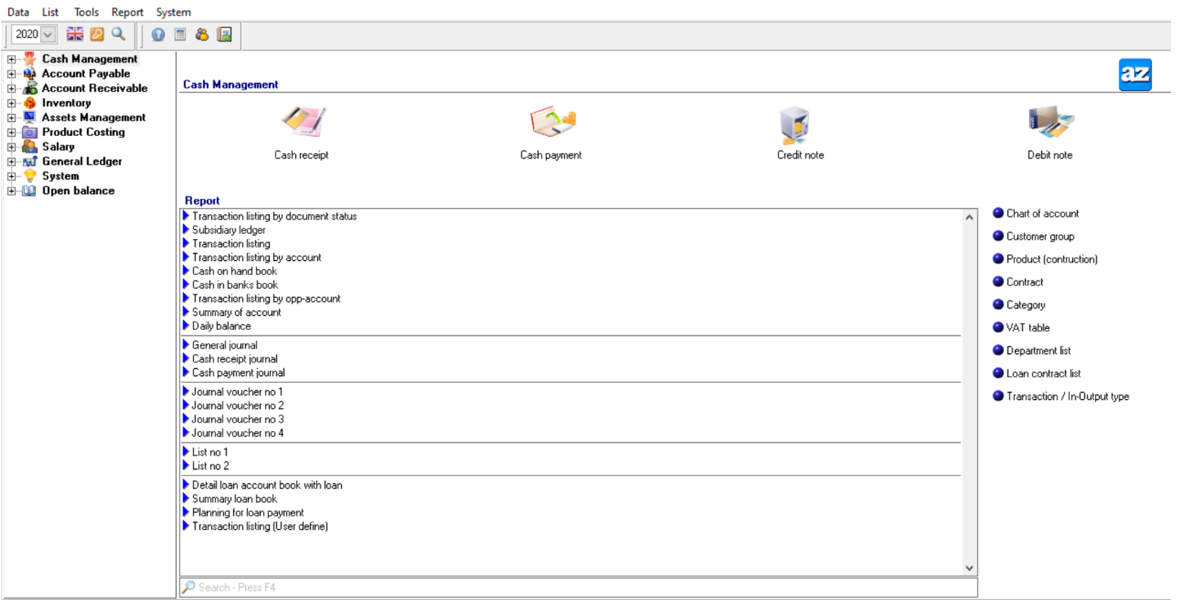This screenshot has width=1188, height=600.
Task: Expand the Account Payable tree node
Action: 12,74
